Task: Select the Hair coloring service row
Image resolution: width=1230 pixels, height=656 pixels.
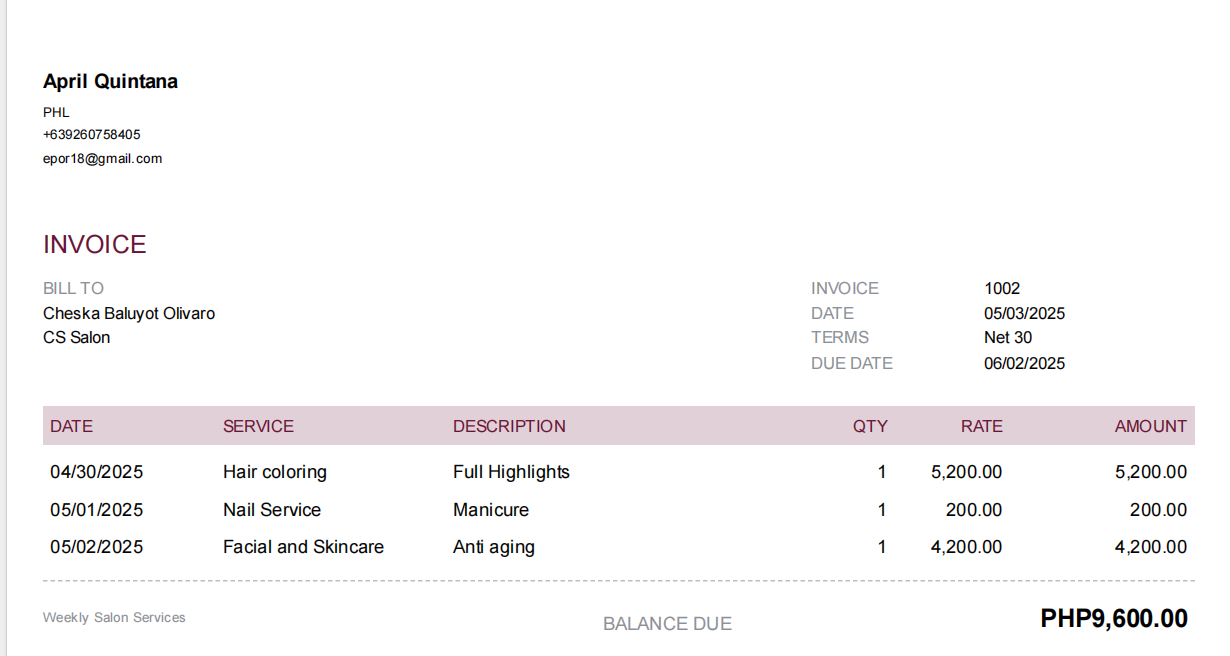Action: pyautogui.click(x=275, y=472)
